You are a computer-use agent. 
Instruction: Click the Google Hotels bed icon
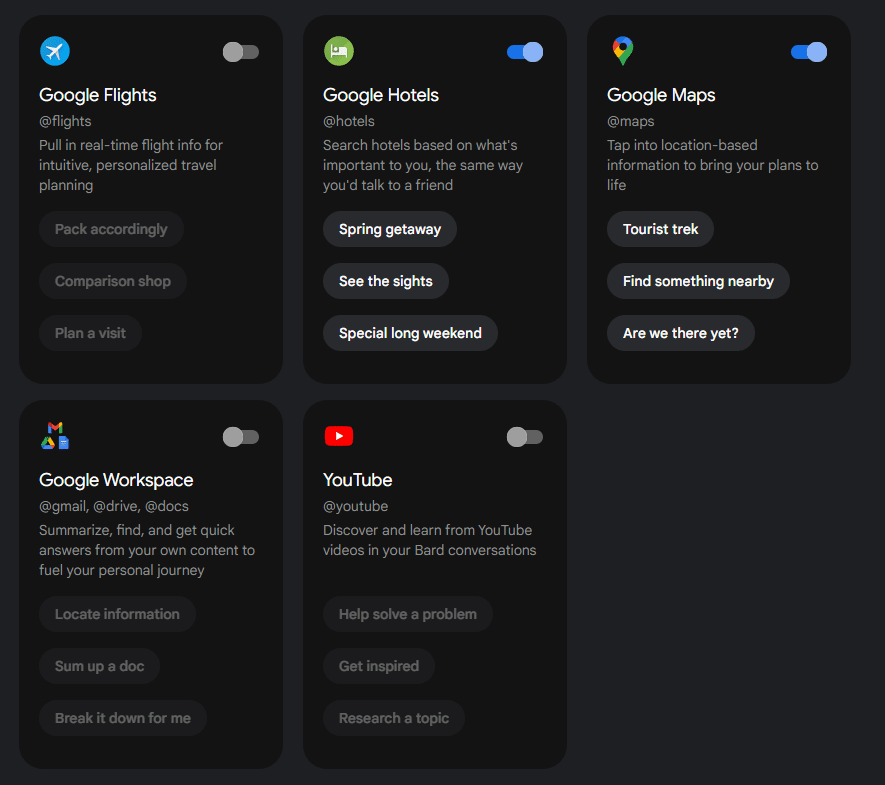pyautogui.click(x=339, y=51)
